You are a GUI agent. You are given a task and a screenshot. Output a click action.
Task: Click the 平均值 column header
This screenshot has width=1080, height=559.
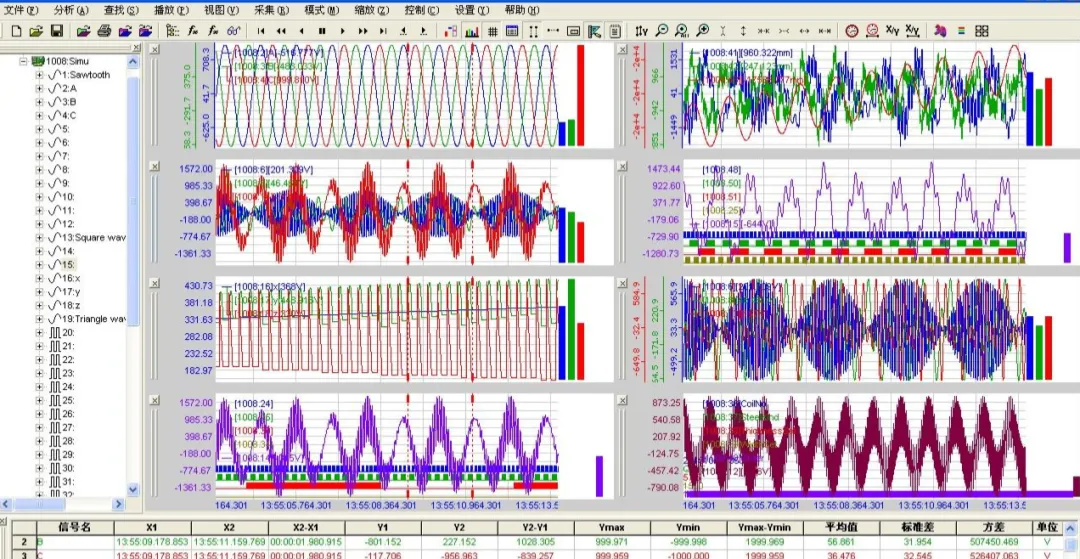(x=842, y=527)
